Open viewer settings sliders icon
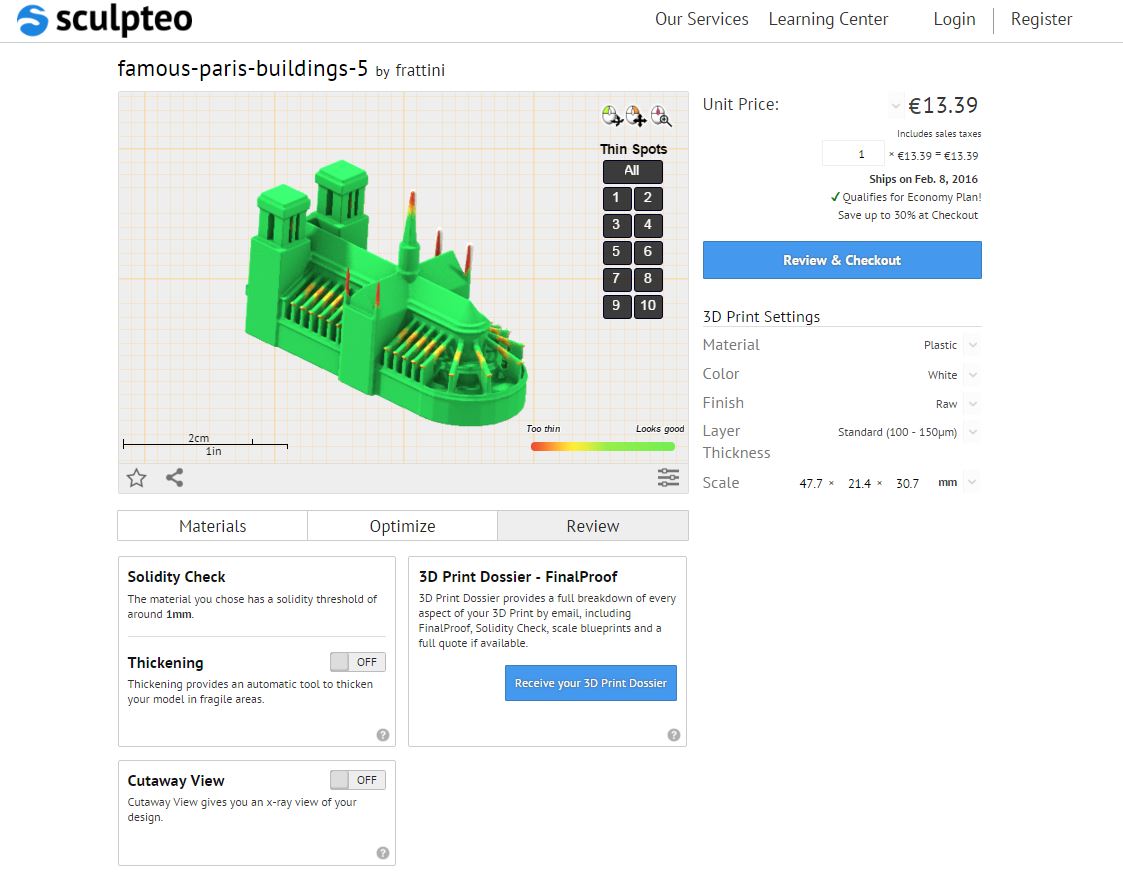Screen dimensions: 1123x878 click(x=668, y=478)
